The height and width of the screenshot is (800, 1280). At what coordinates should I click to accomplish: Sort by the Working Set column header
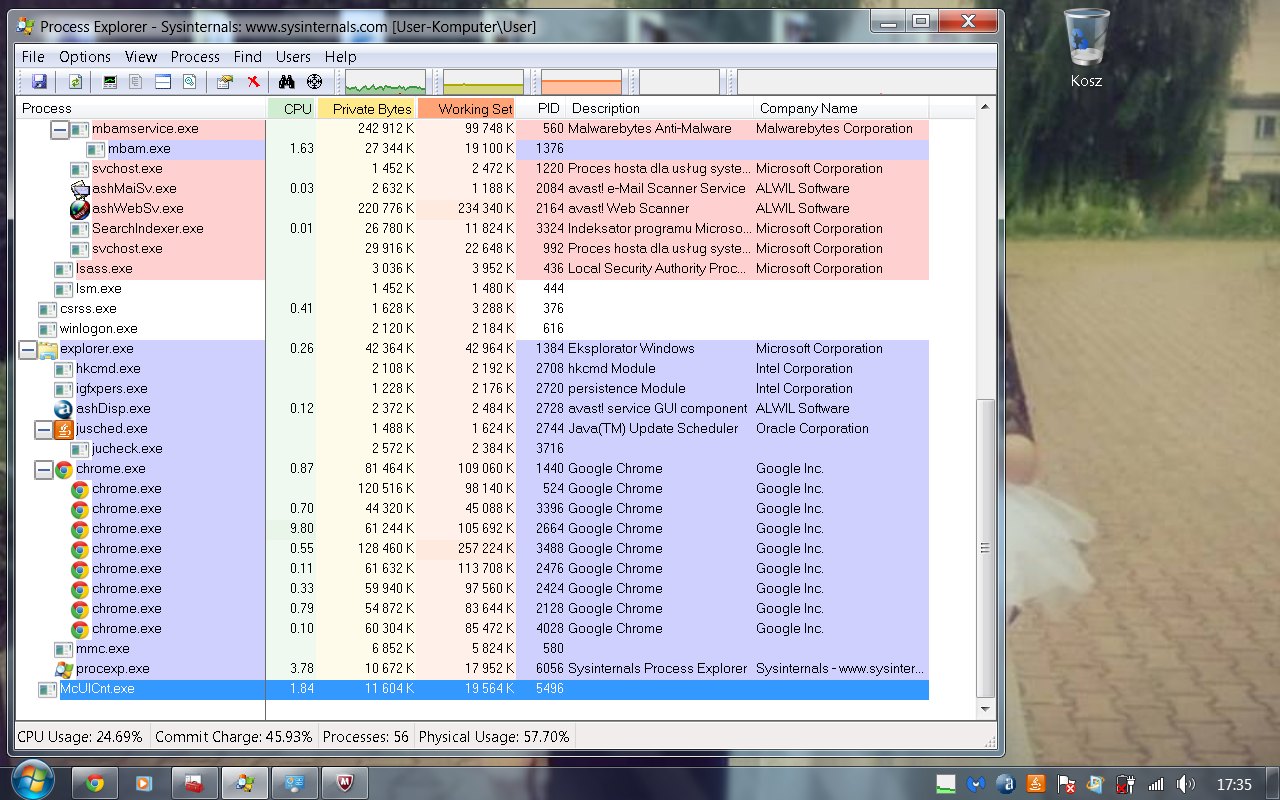click(x=467, y=108)
